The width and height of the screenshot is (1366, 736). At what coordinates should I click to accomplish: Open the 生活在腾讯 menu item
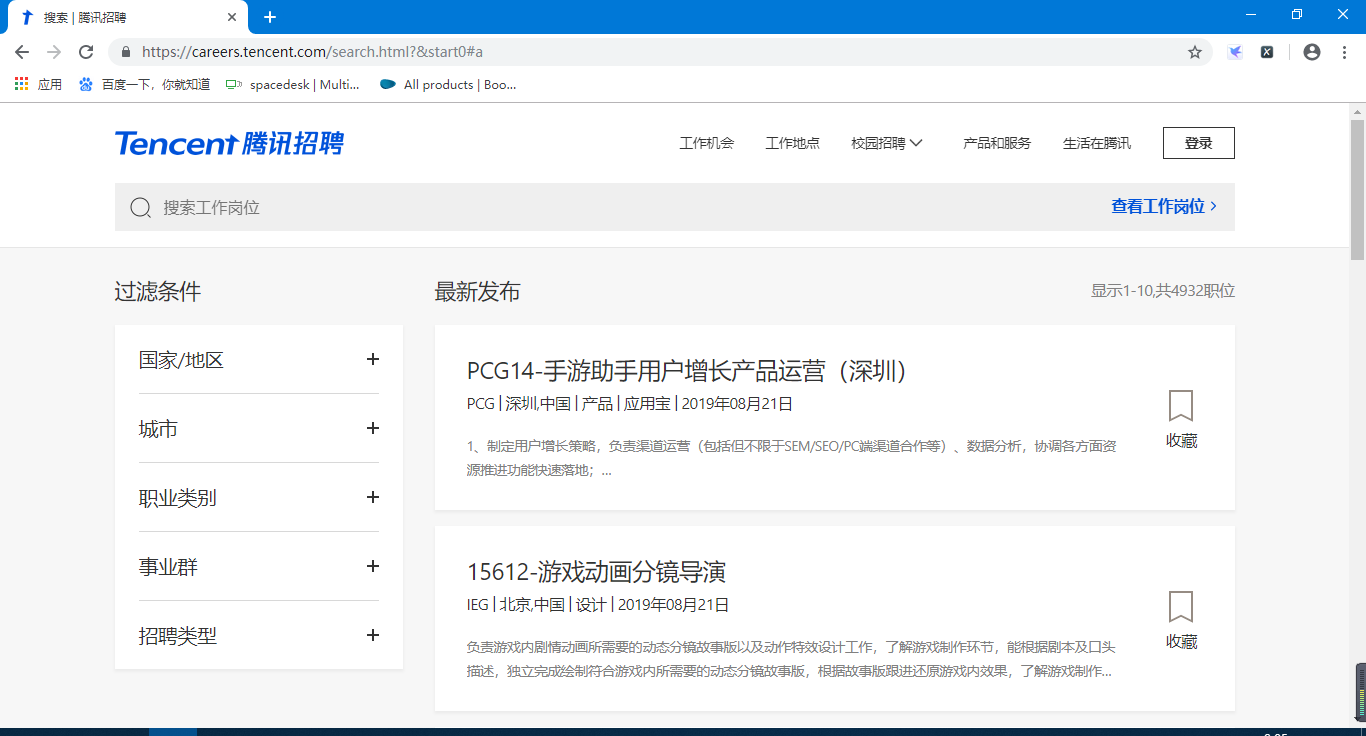1097,143
